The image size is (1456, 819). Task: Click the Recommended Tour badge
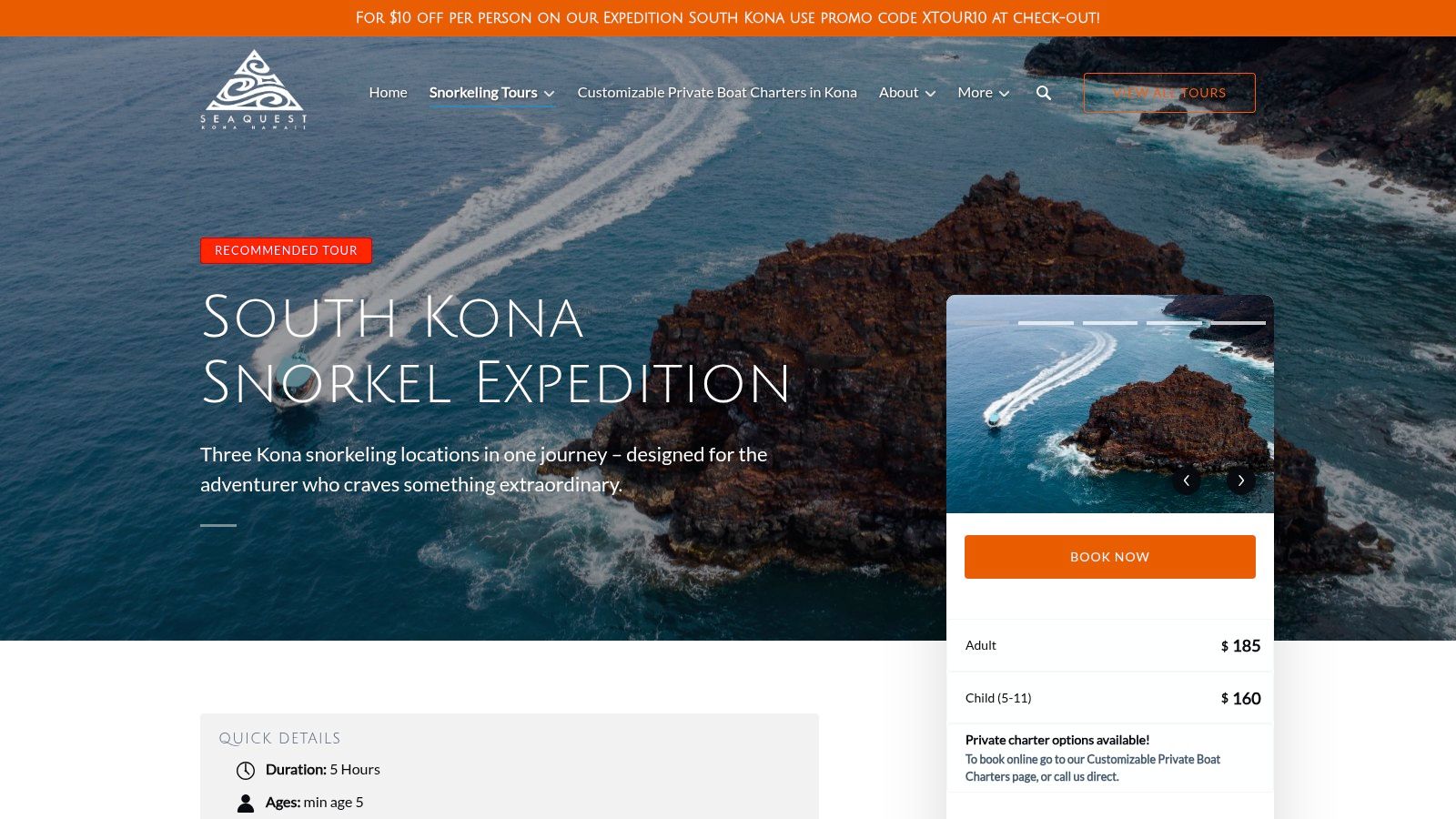point(286,250)
